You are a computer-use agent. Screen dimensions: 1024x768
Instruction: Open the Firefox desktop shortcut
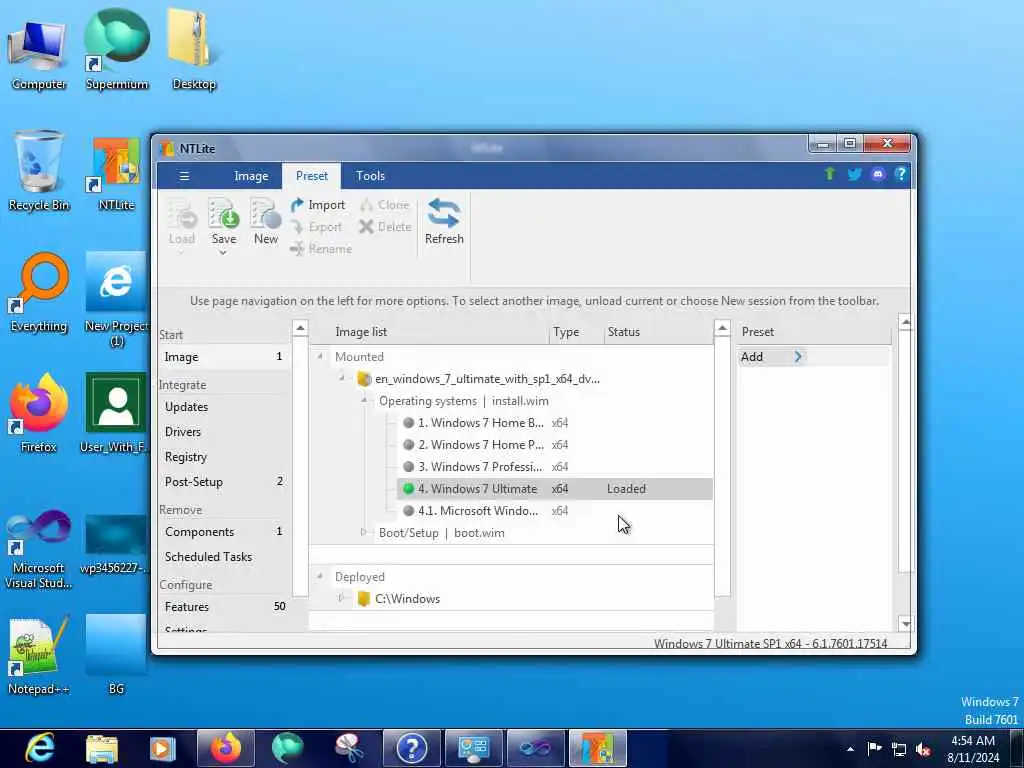tap(39, 413)
